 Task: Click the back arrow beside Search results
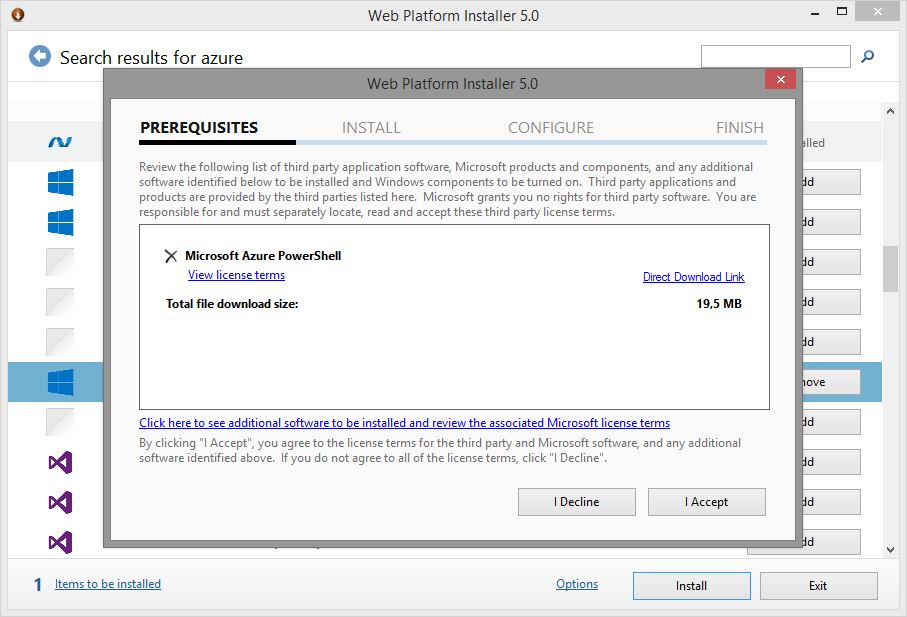click(x=40, y=57)
